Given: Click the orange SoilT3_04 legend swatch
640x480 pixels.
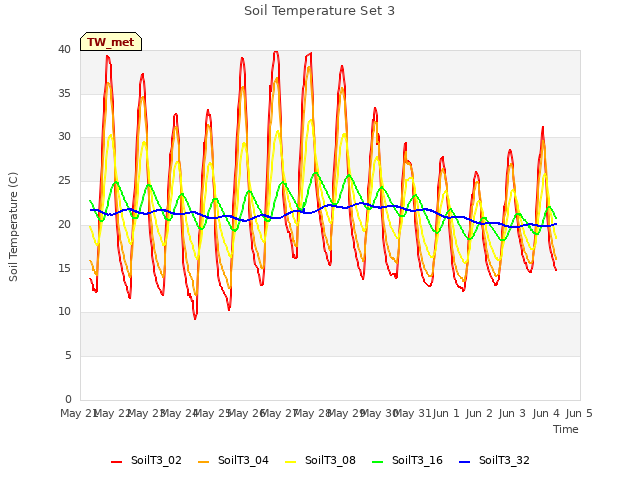Looking at the screenshot, I should [203, 462].
